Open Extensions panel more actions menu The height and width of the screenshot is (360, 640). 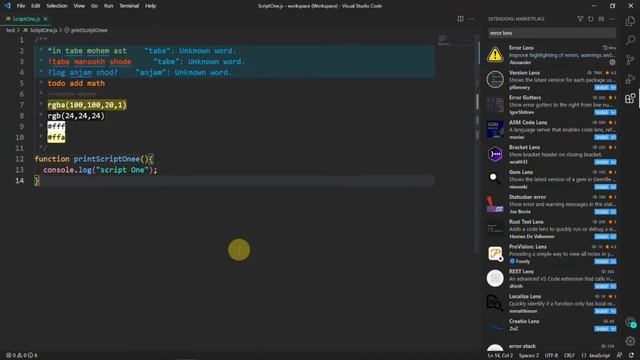(611, 19)
